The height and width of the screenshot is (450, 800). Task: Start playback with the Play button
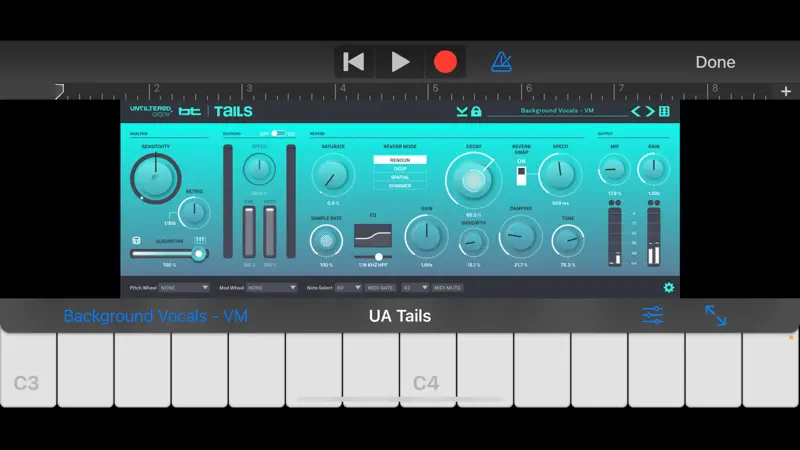click(x=399, y=62)
